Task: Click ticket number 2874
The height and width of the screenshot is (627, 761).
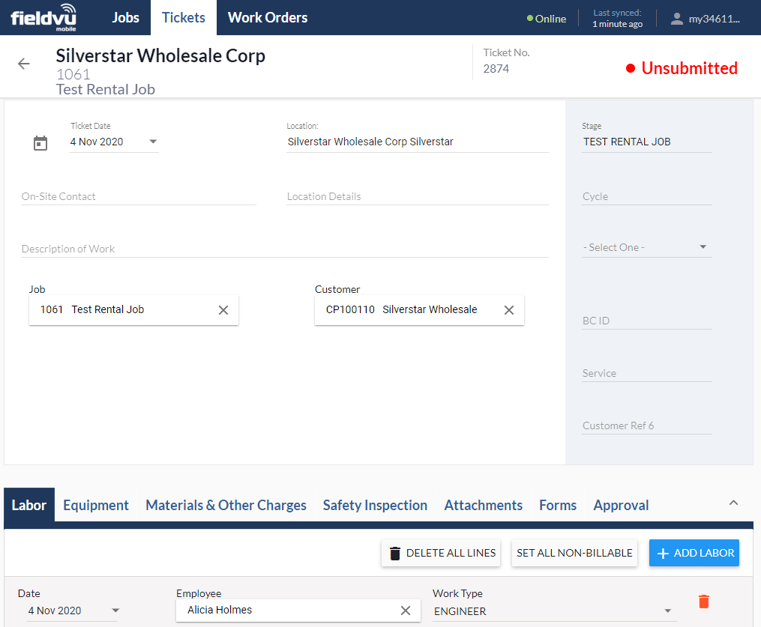Action: (x=496, y=69)
